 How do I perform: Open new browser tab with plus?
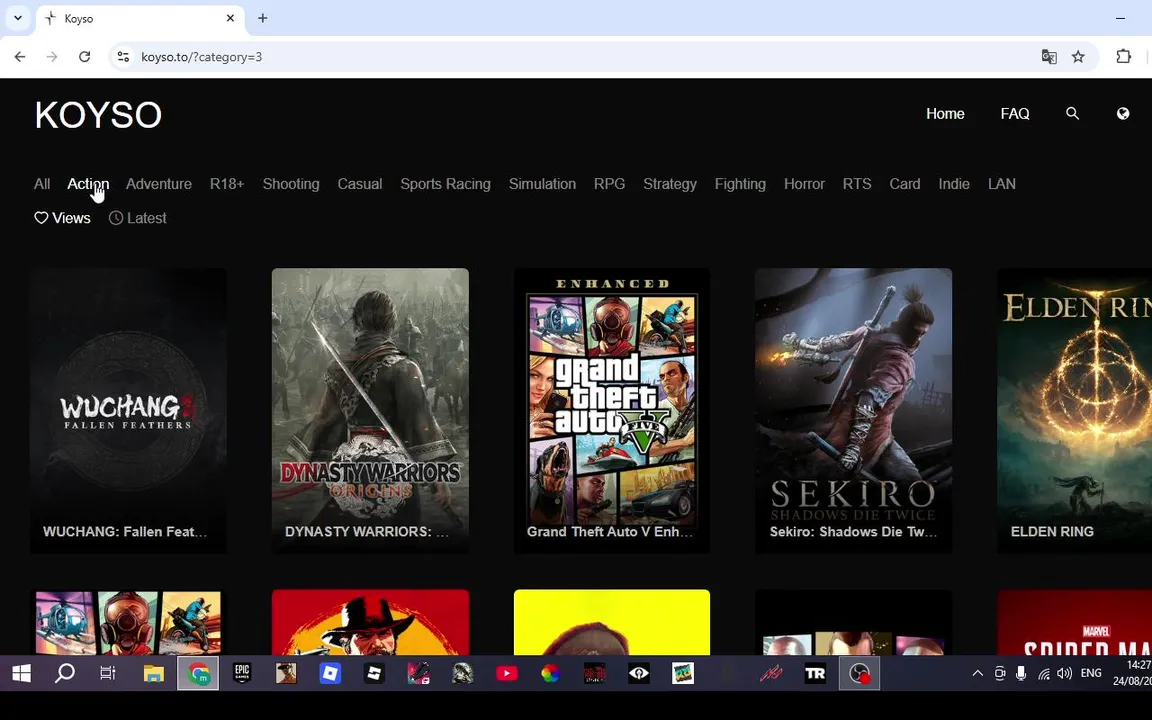pyautogui.click(x=262, y=18)
